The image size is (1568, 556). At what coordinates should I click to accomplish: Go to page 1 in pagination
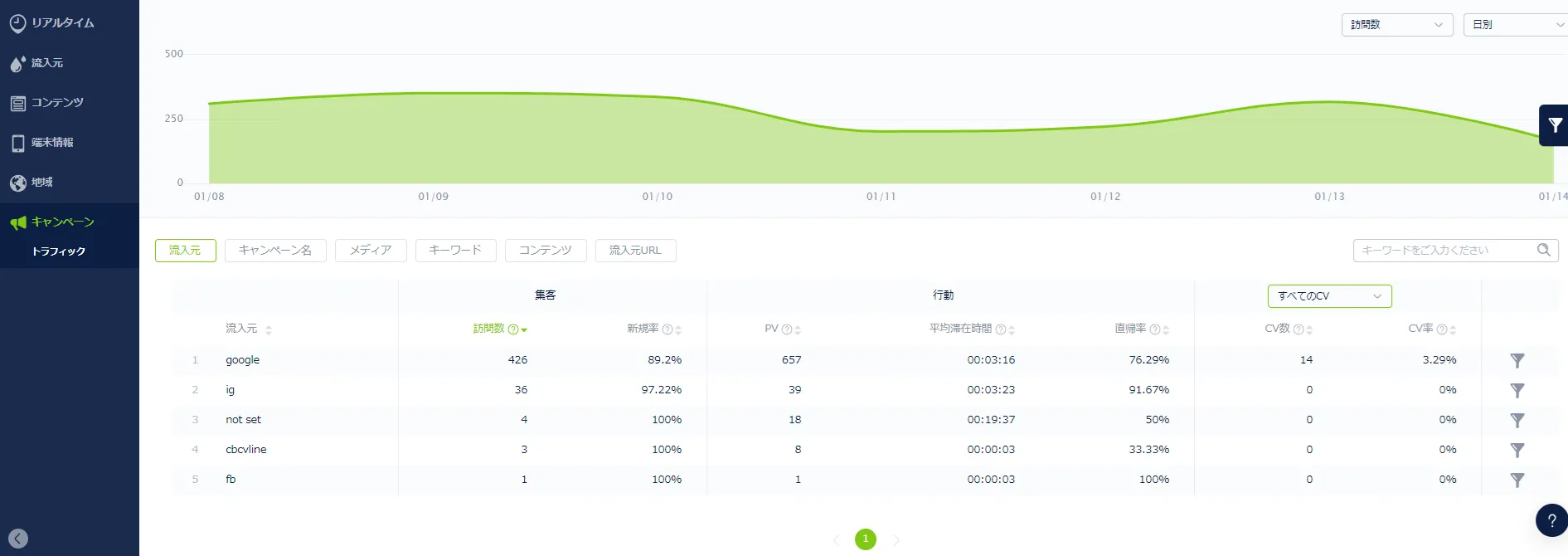point(866,539)
